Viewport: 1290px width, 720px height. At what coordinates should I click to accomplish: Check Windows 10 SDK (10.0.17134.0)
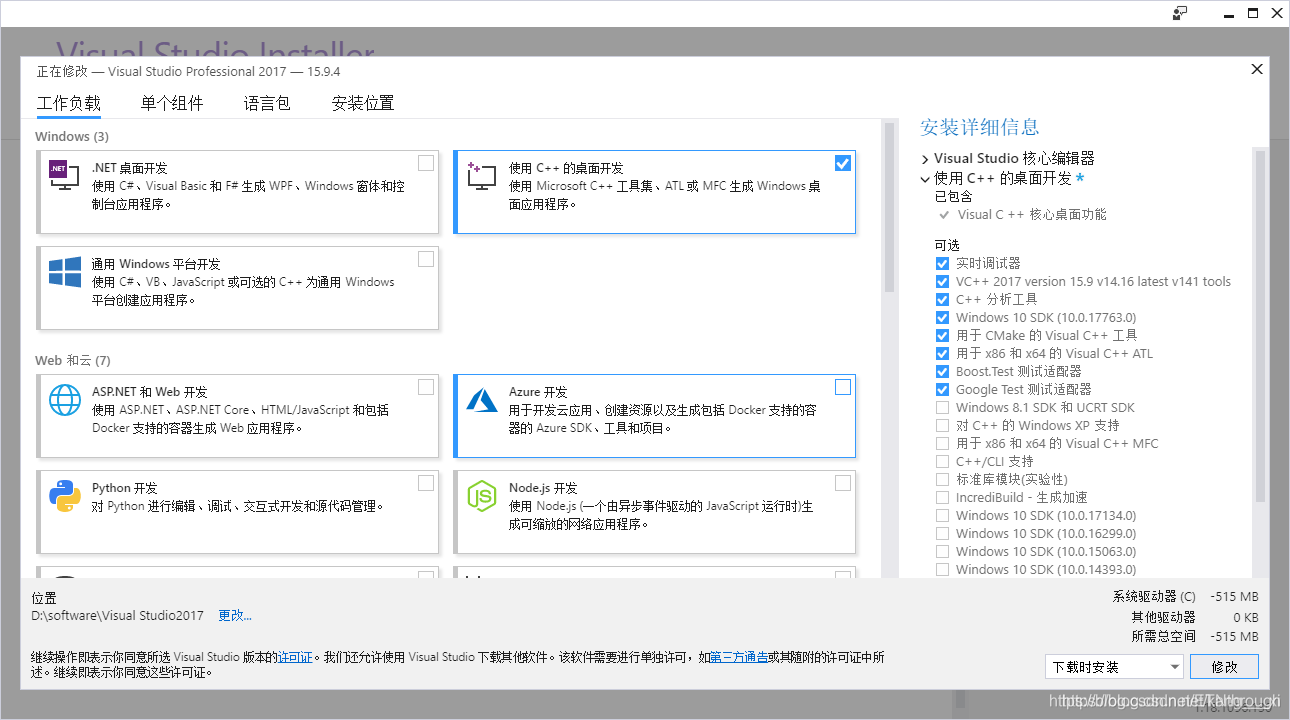pyautogui.click(x=942, y=515)
